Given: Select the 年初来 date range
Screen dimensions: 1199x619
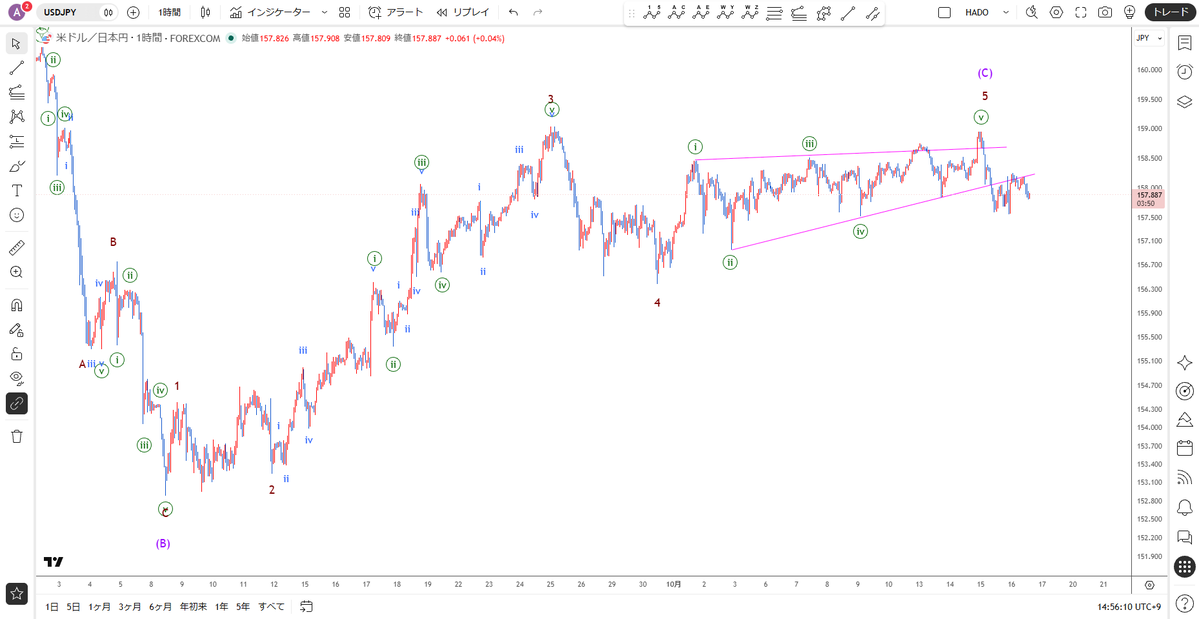Looking at the screenshot, I should 193,607.
